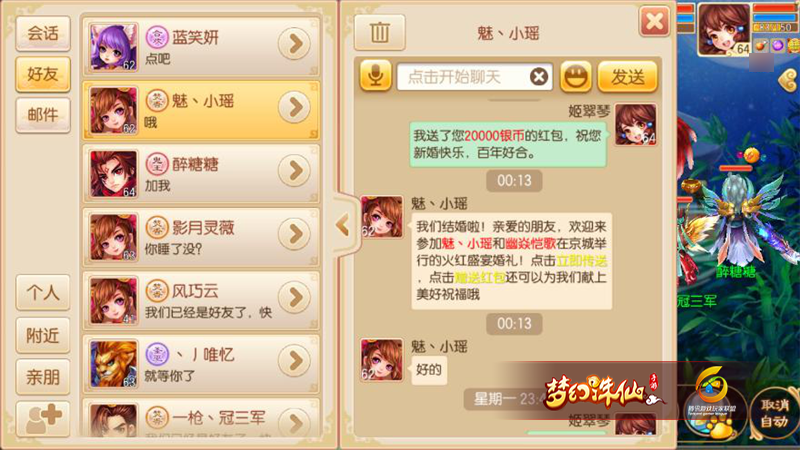This screenshot has height=450, width=800.
Task: Collapse friend list with left arrow tab
Action: 342,225
